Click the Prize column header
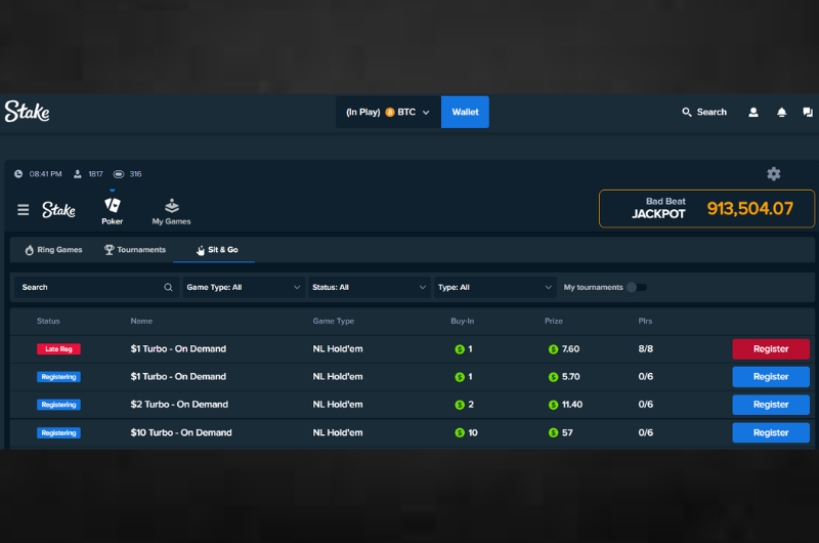 click(x=554, y=321)
